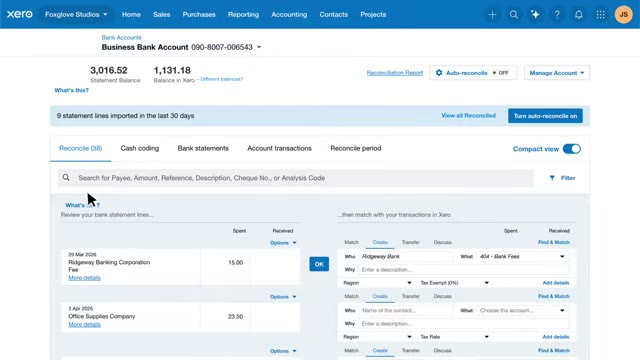Click the Auto-reconcile OFF button
The height and width of the screenshot is (360, 640).
tap(473, 73)
